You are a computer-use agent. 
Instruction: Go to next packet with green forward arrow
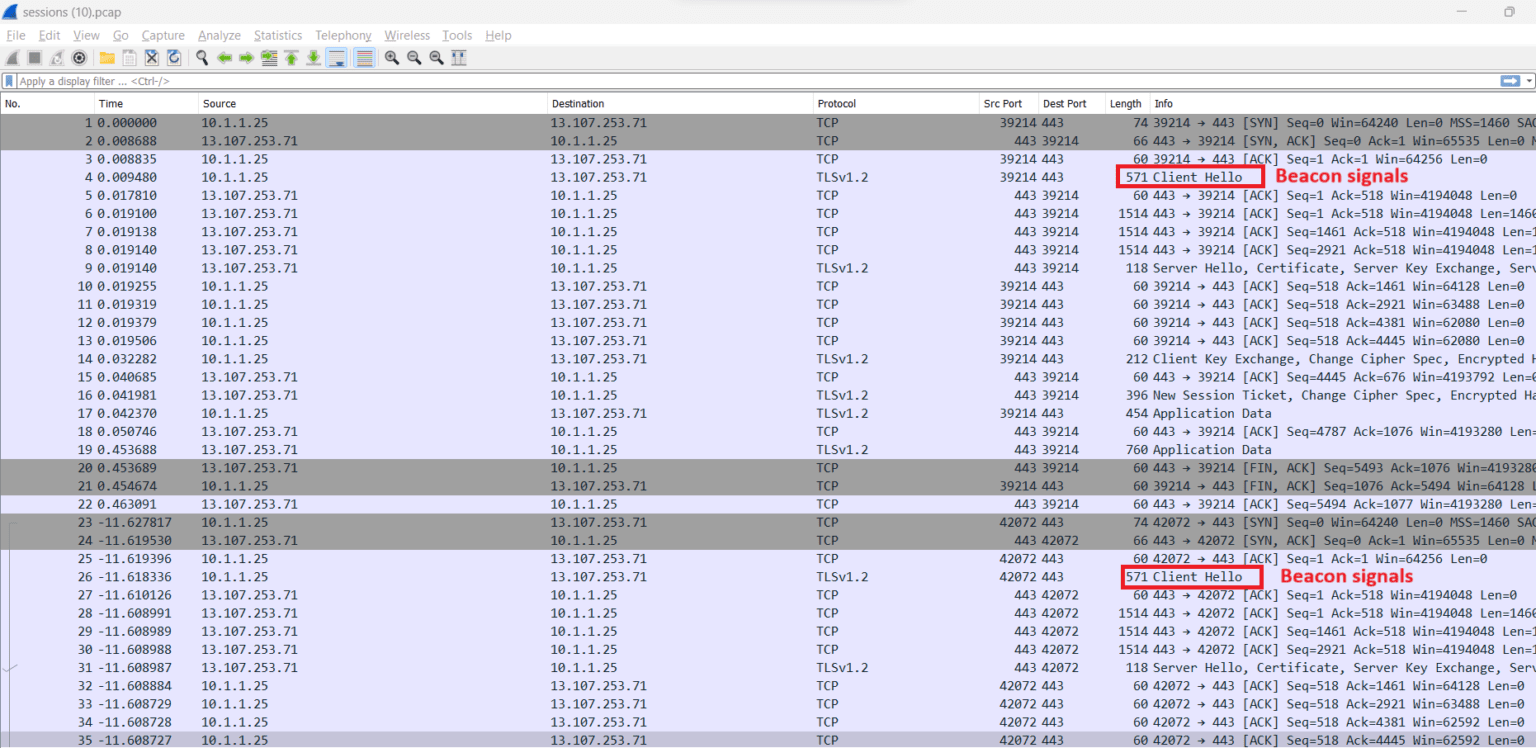(245, 57)
